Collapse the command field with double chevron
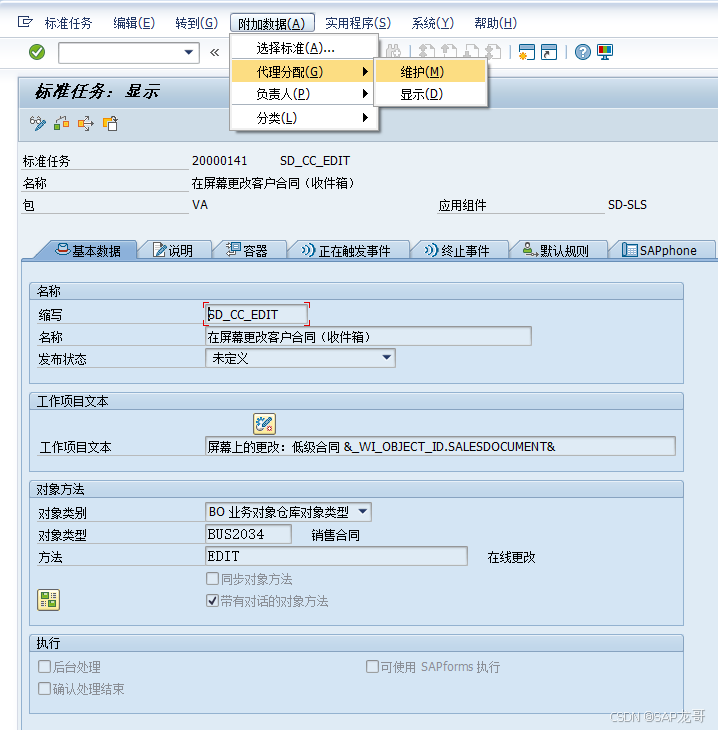Screen dimensions: 718x730 [214, 53]
